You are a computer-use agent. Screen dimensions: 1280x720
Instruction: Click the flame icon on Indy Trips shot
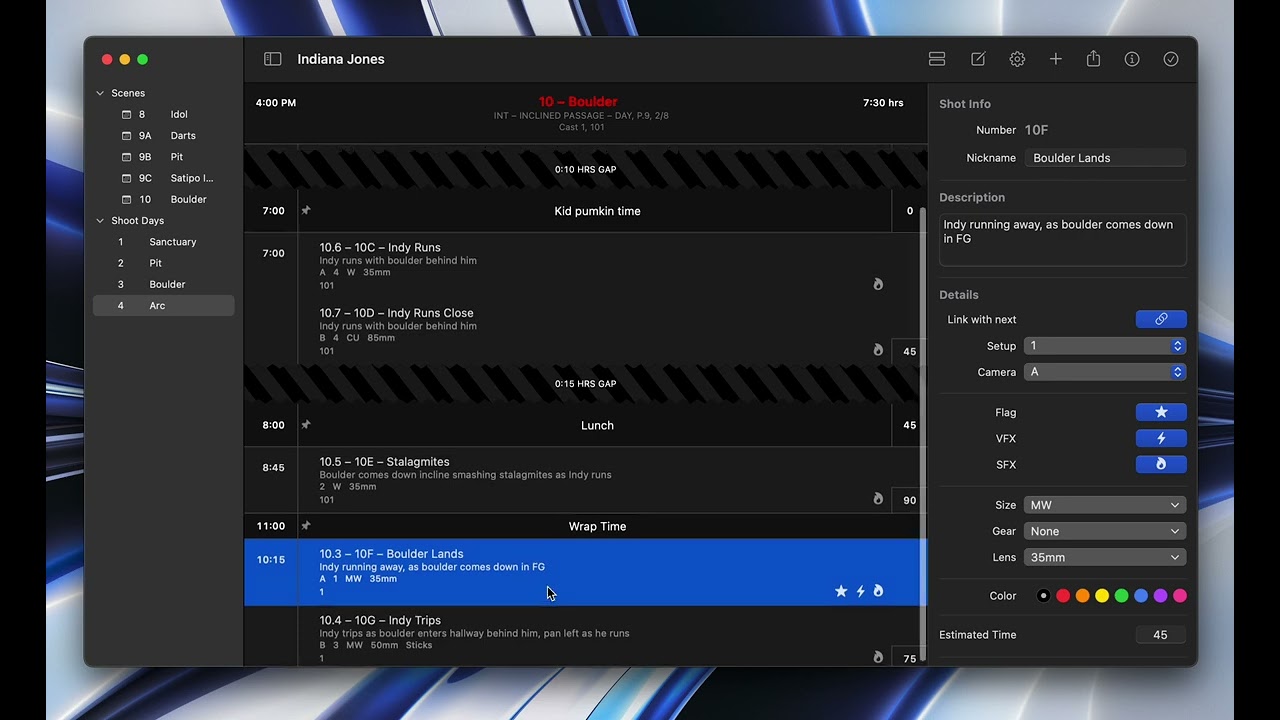878,657
